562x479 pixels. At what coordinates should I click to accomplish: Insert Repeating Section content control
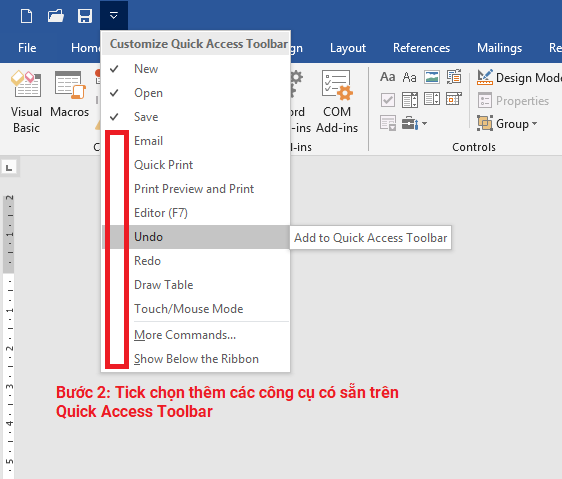point(388,123)
